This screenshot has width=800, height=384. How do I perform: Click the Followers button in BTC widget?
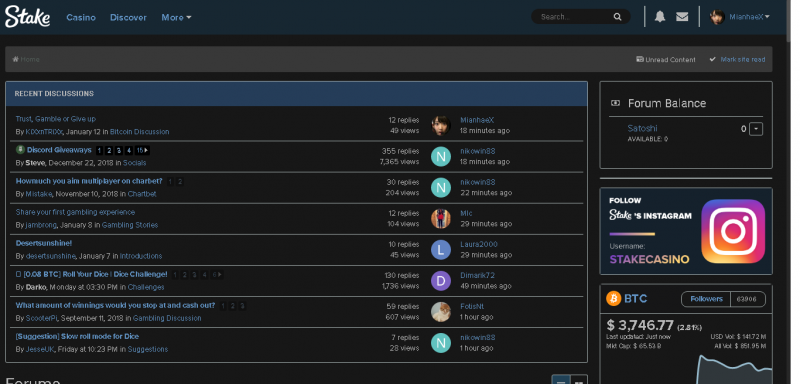[x=706, y=299]
